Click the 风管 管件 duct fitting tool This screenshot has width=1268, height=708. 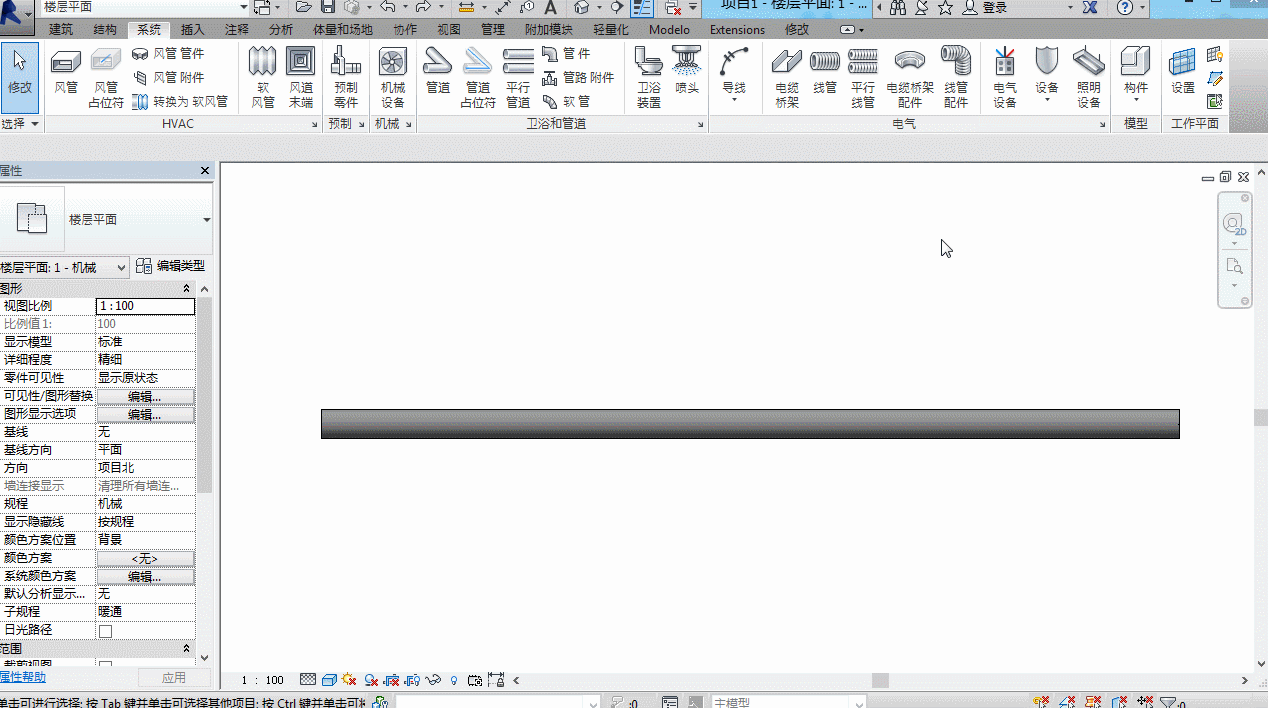pyautogui.click(x=168, y=53)
